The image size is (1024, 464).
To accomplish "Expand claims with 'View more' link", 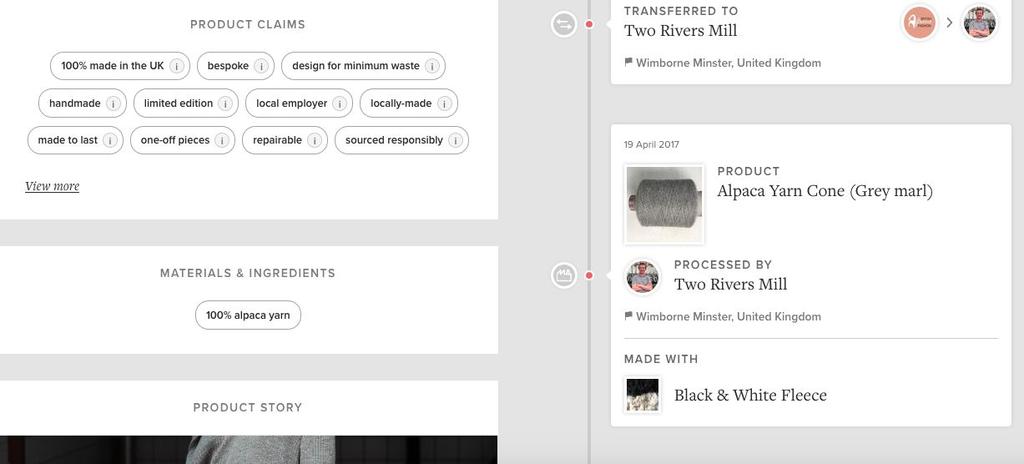I will 52,186.
